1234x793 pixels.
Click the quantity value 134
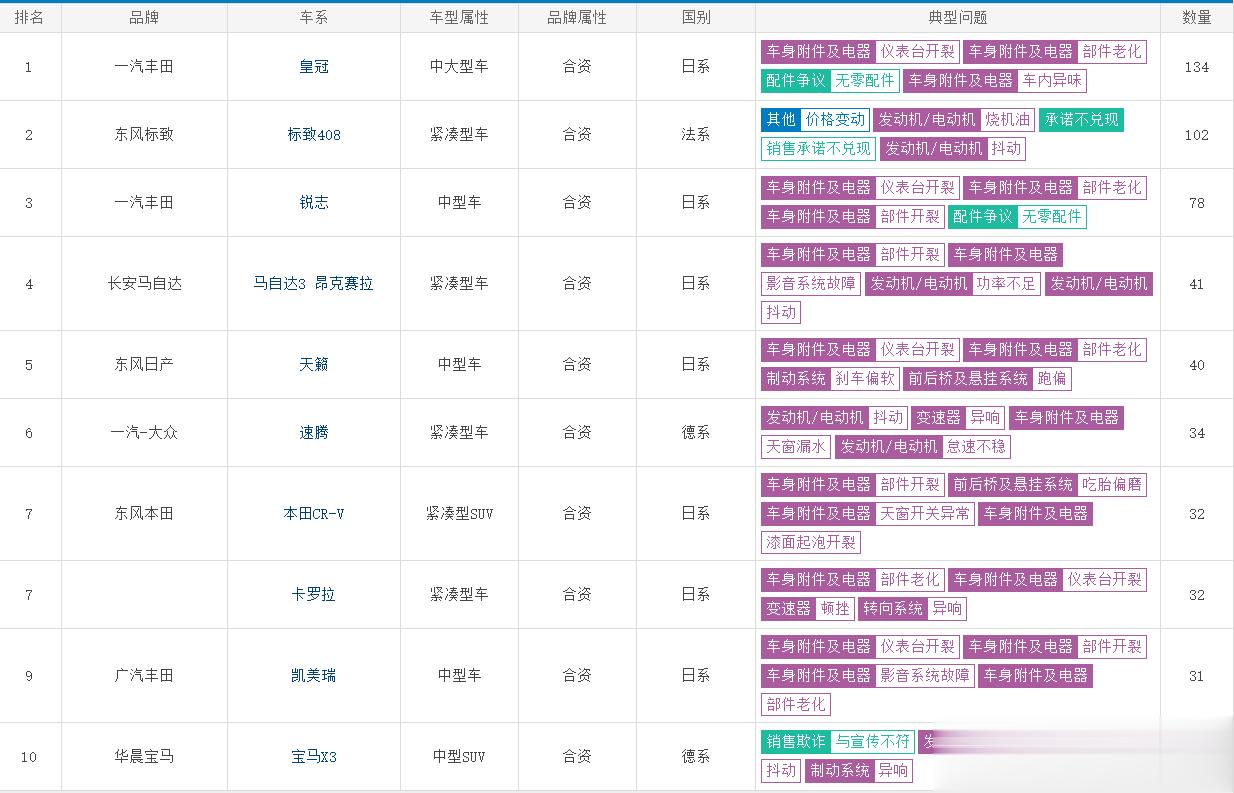tap(1197, 67)
